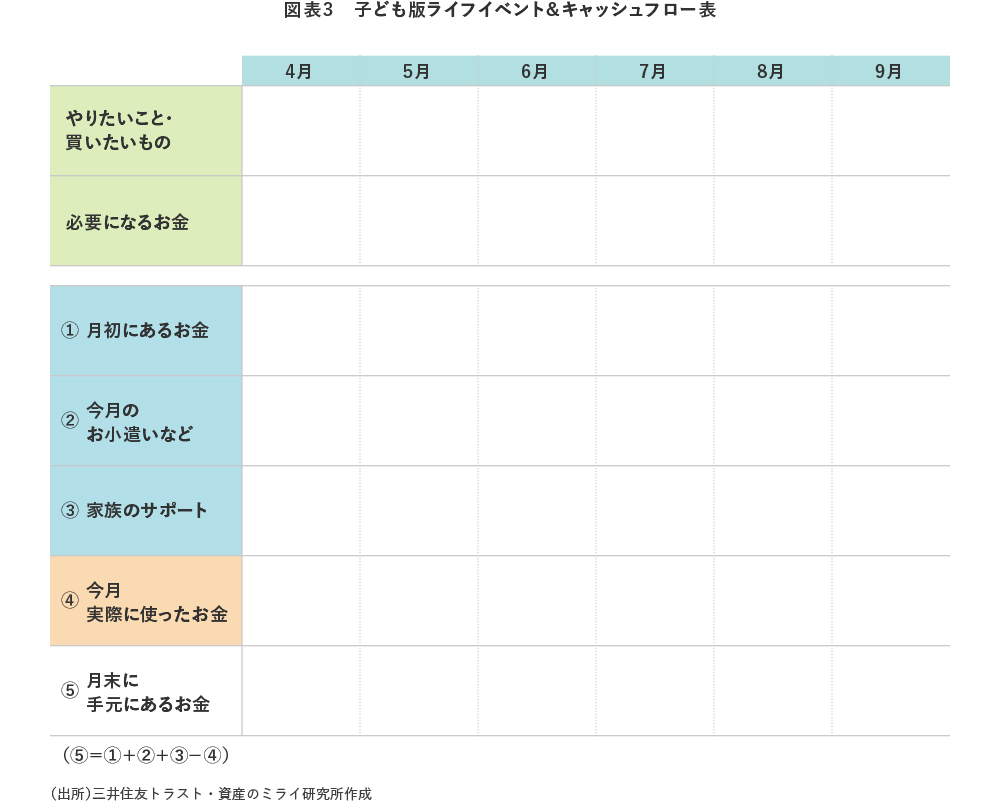Image resolution: width=1000 pixels, height=810 pixels.
Task: Click the 三井住友トラスト attribution text
Action: [x=210, y=794]
